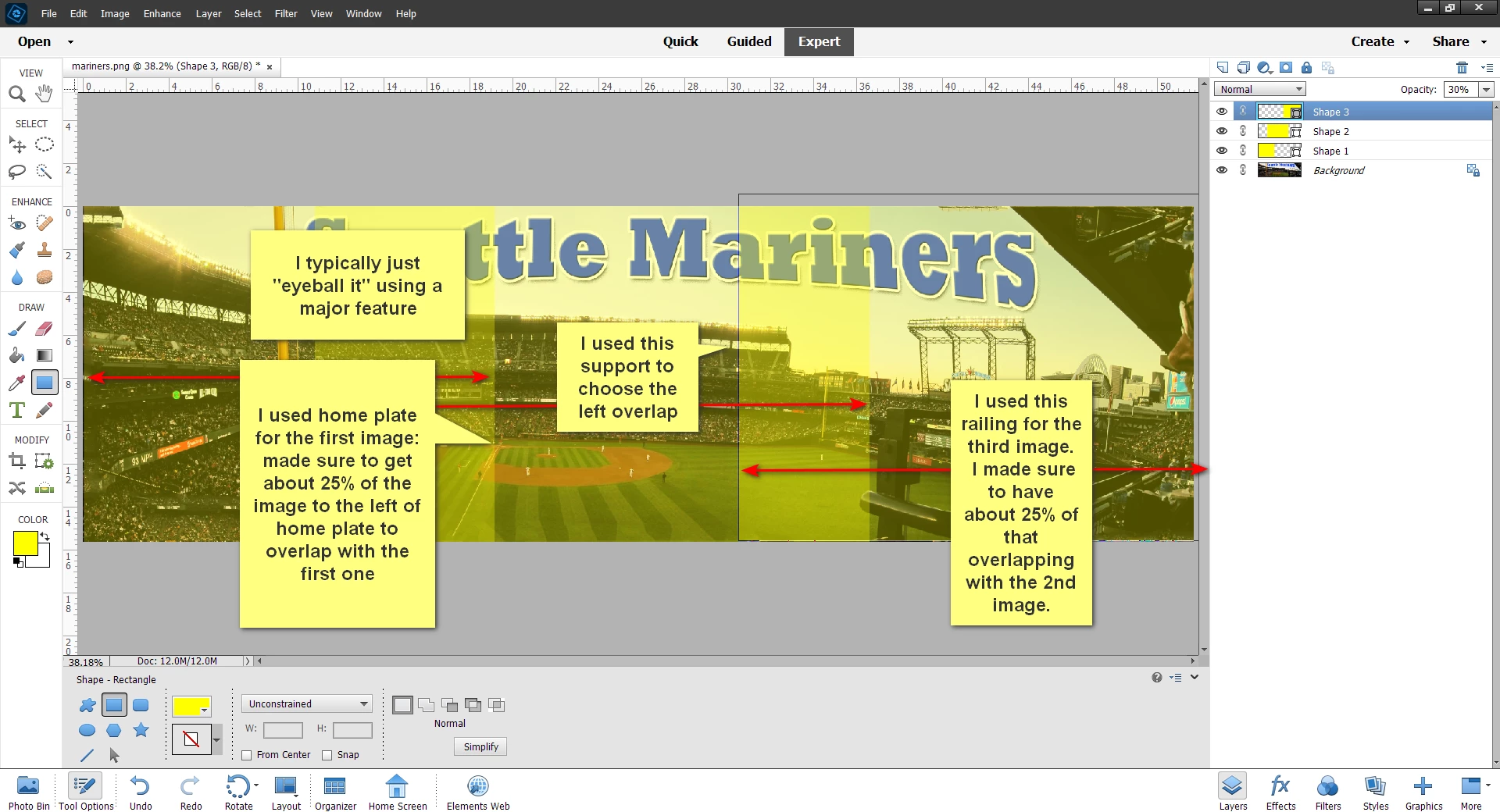The image size is (1500, 812).
Task: Select the Eraser tool
Action: tap(45, 329)
